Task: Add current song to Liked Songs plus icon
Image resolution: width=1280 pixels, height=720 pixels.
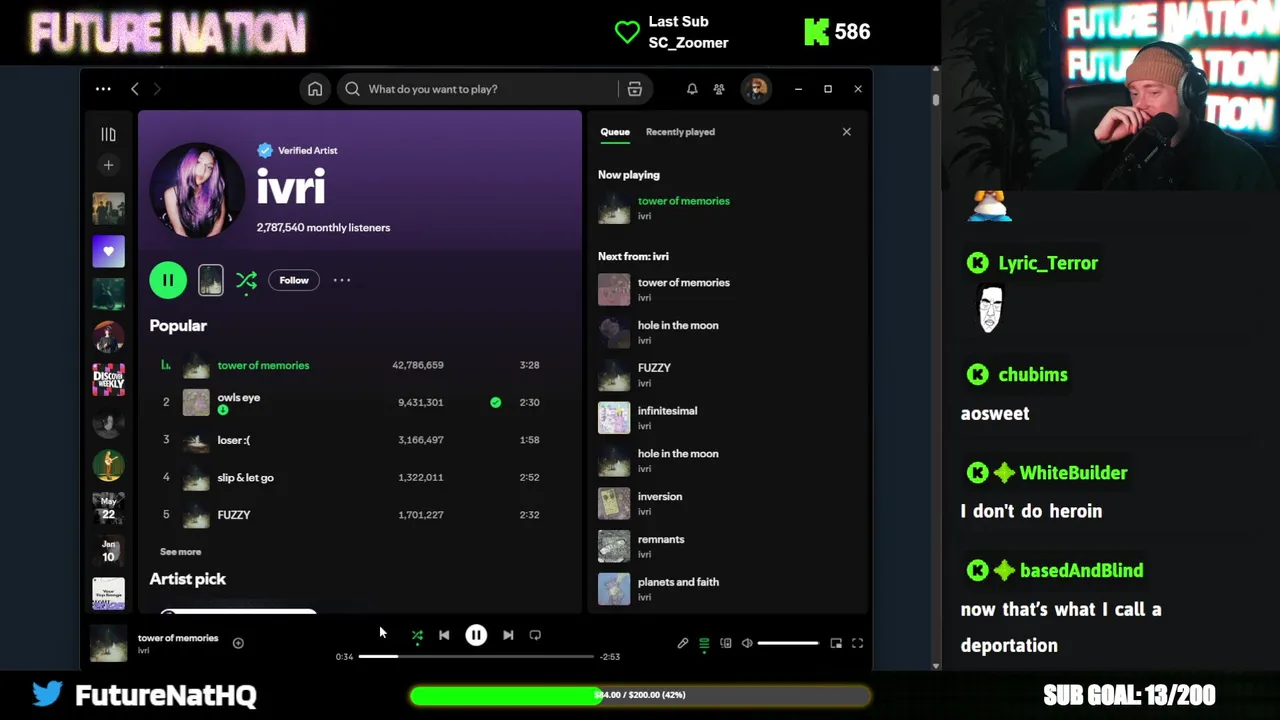Action: (238, 643)
